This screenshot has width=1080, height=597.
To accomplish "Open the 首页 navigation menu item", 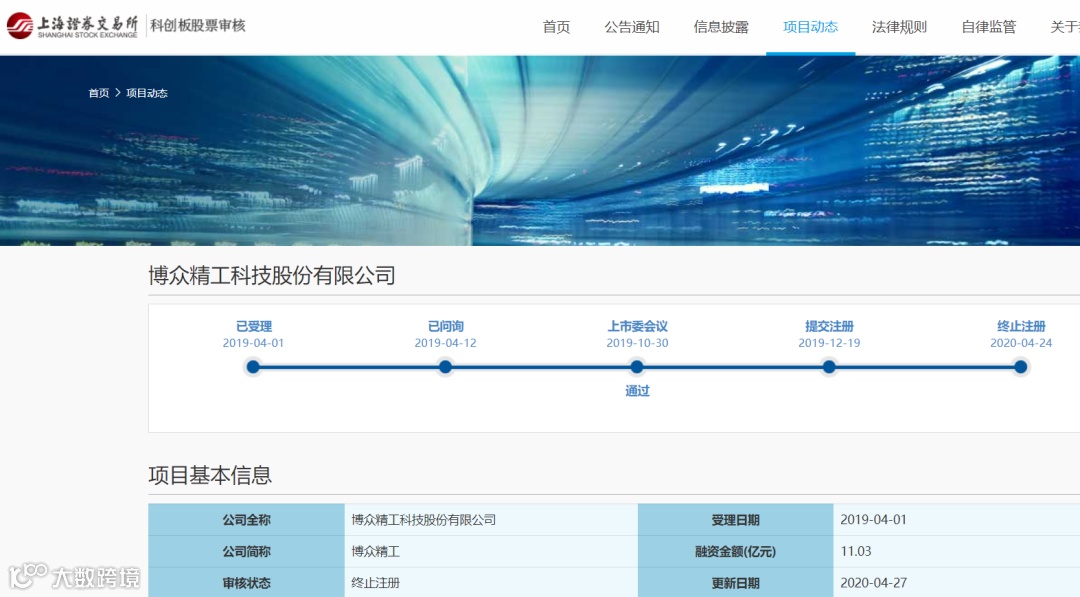I will tap(557, 27).
